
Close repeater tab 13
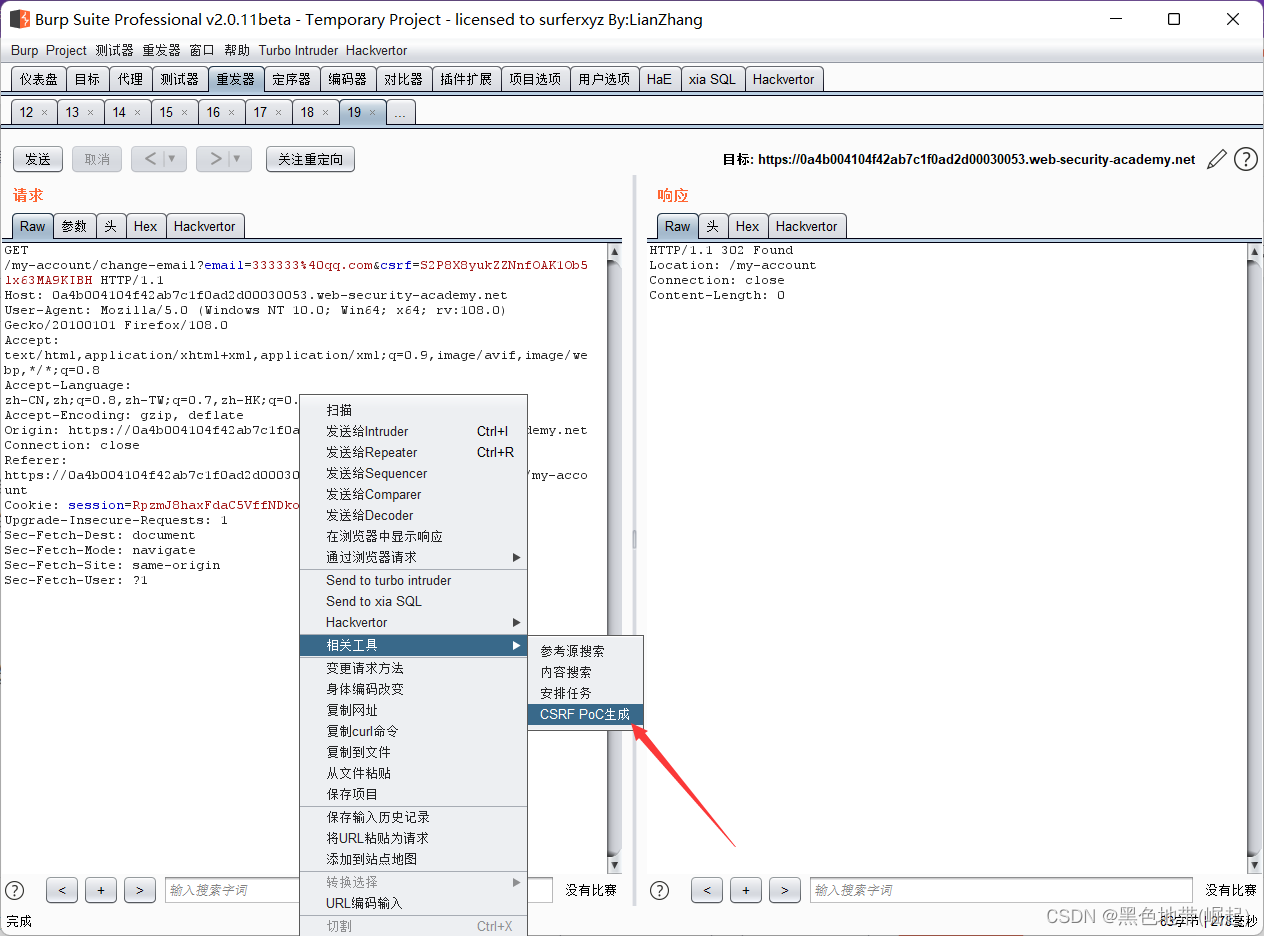[91, 113]
